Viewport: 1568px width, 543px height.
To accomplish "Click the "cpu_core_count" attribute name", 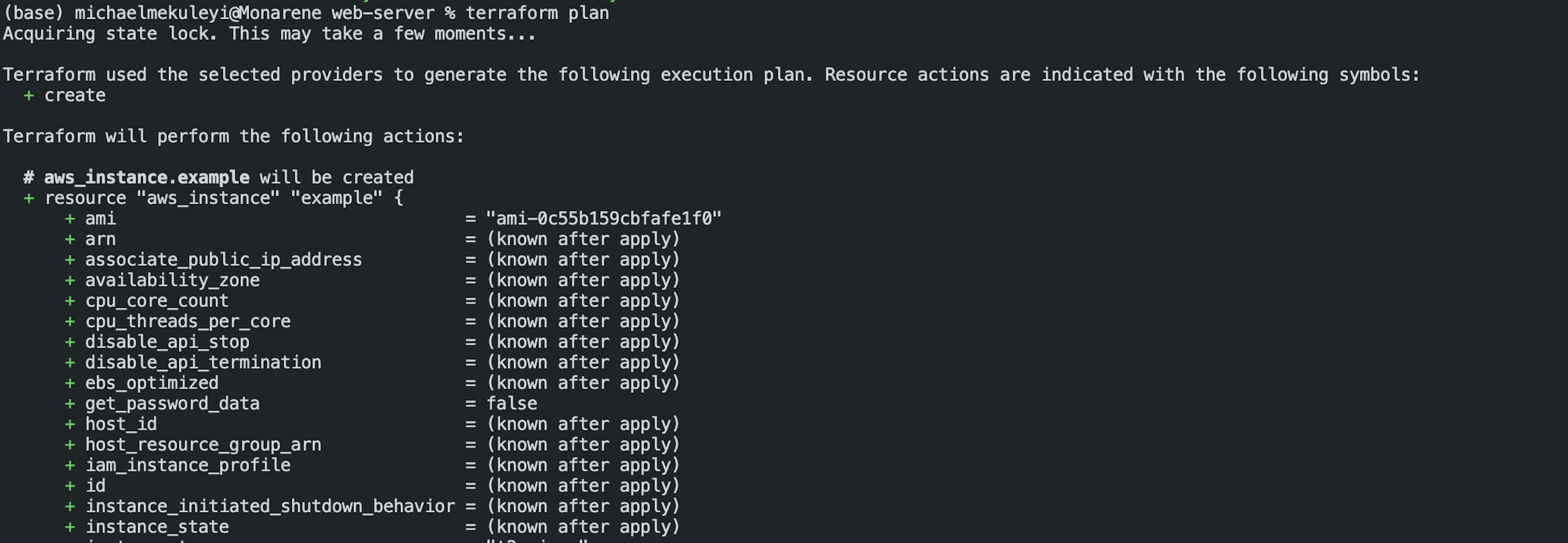I will point(156,301).
